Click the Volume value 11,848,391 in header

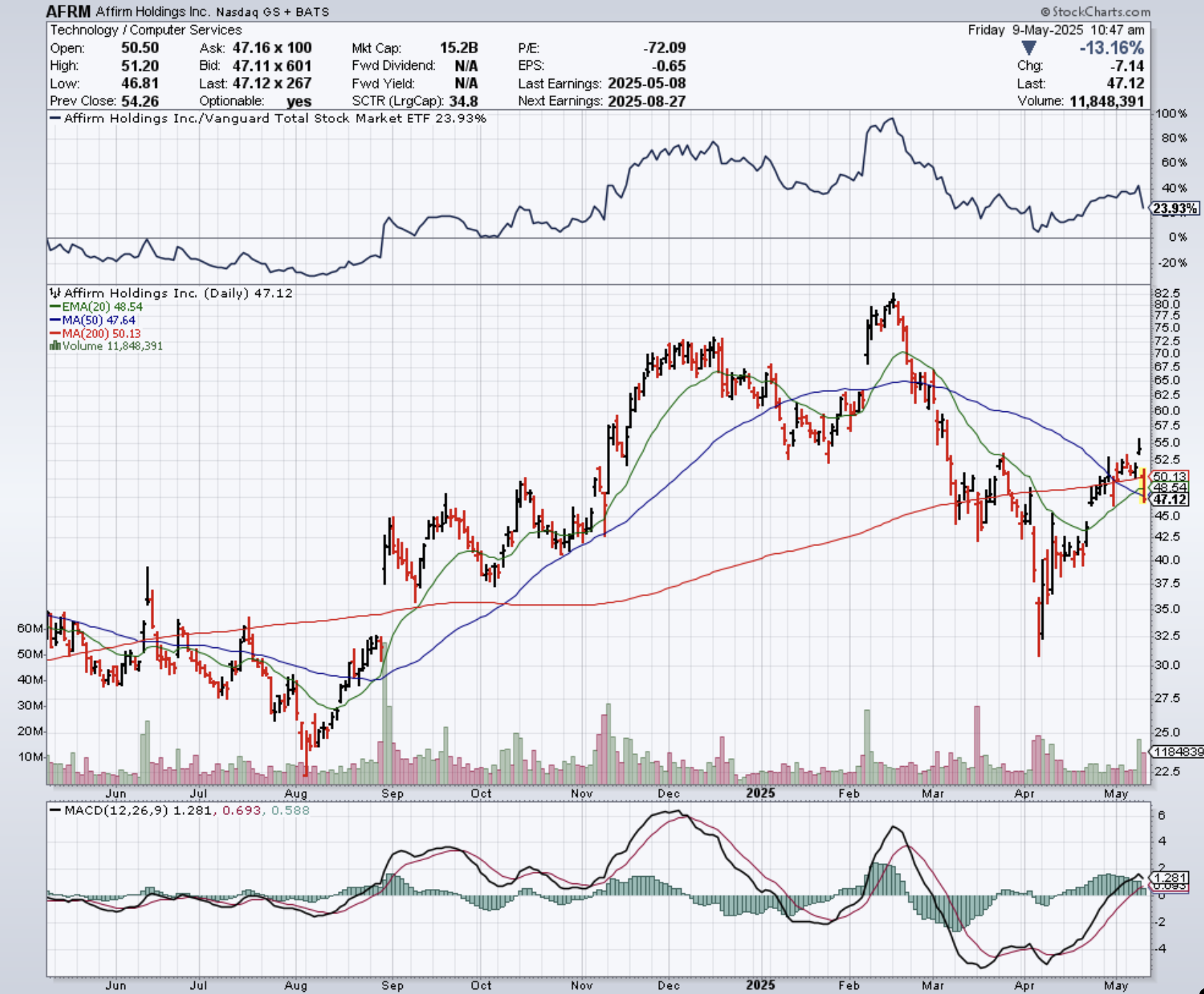point(1107,101)
